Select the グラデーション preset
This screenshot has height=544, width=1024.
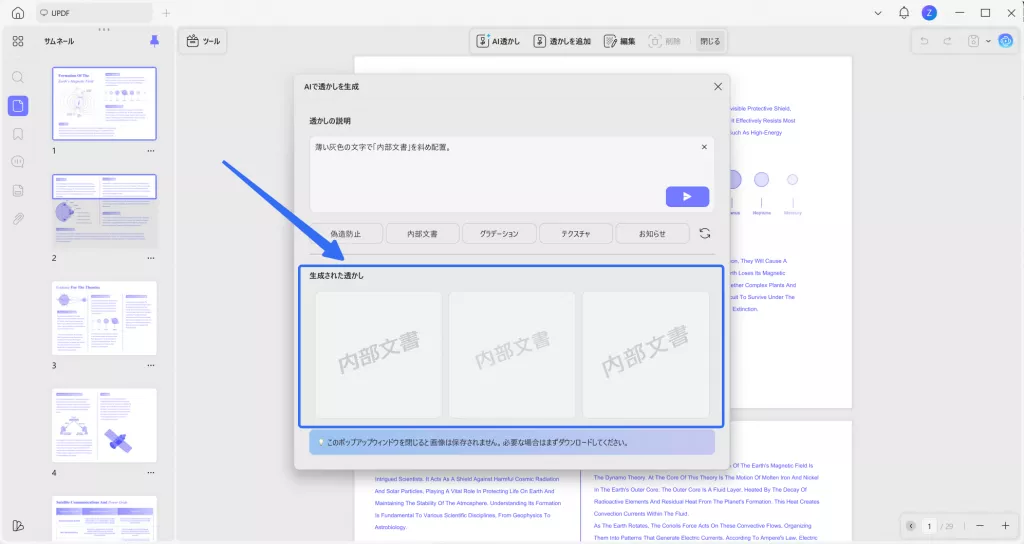[499, 234]
